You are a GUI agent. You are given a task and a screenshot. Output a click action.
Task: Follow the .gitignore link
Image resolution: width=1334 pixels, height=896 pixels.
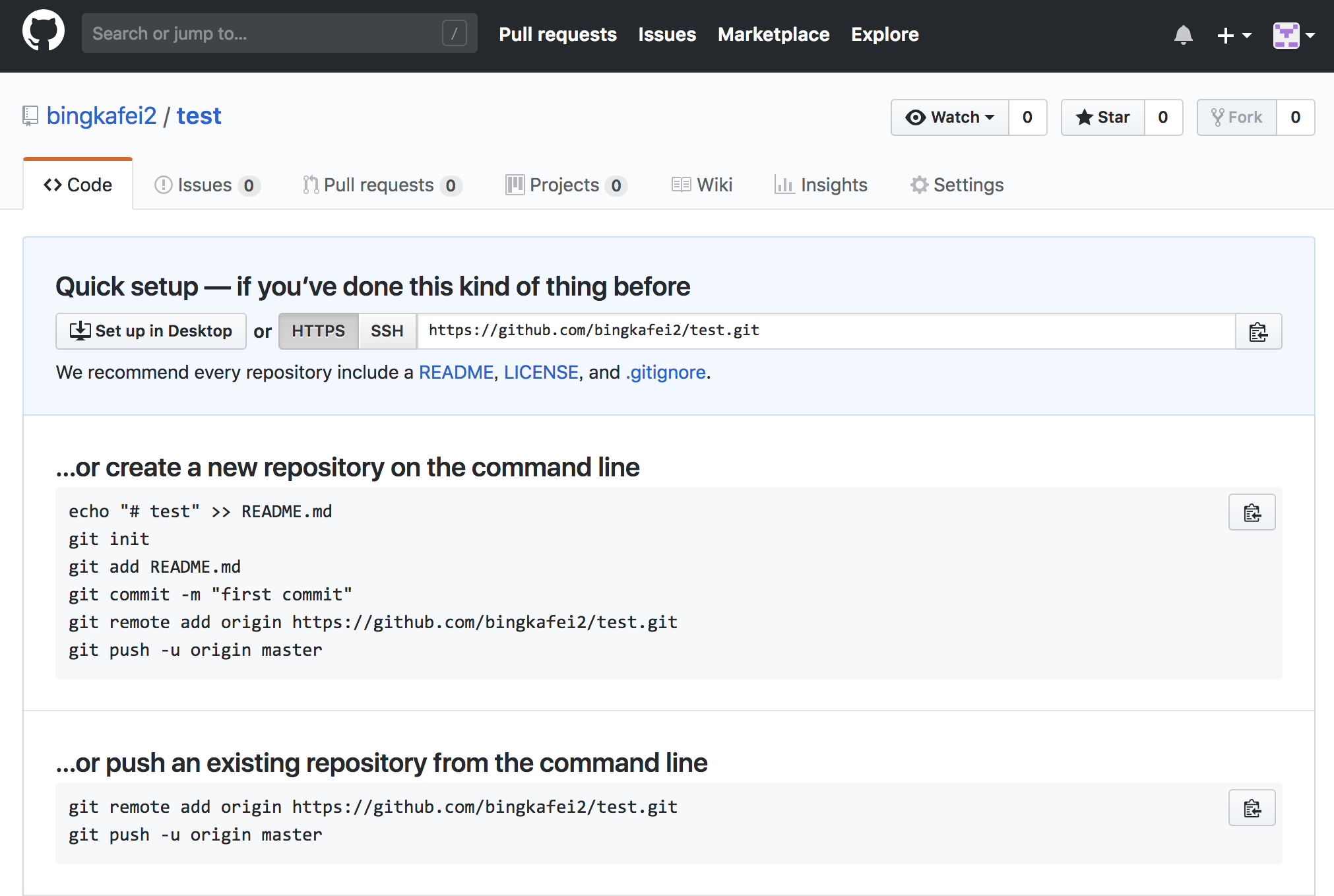tap(666, 373)
